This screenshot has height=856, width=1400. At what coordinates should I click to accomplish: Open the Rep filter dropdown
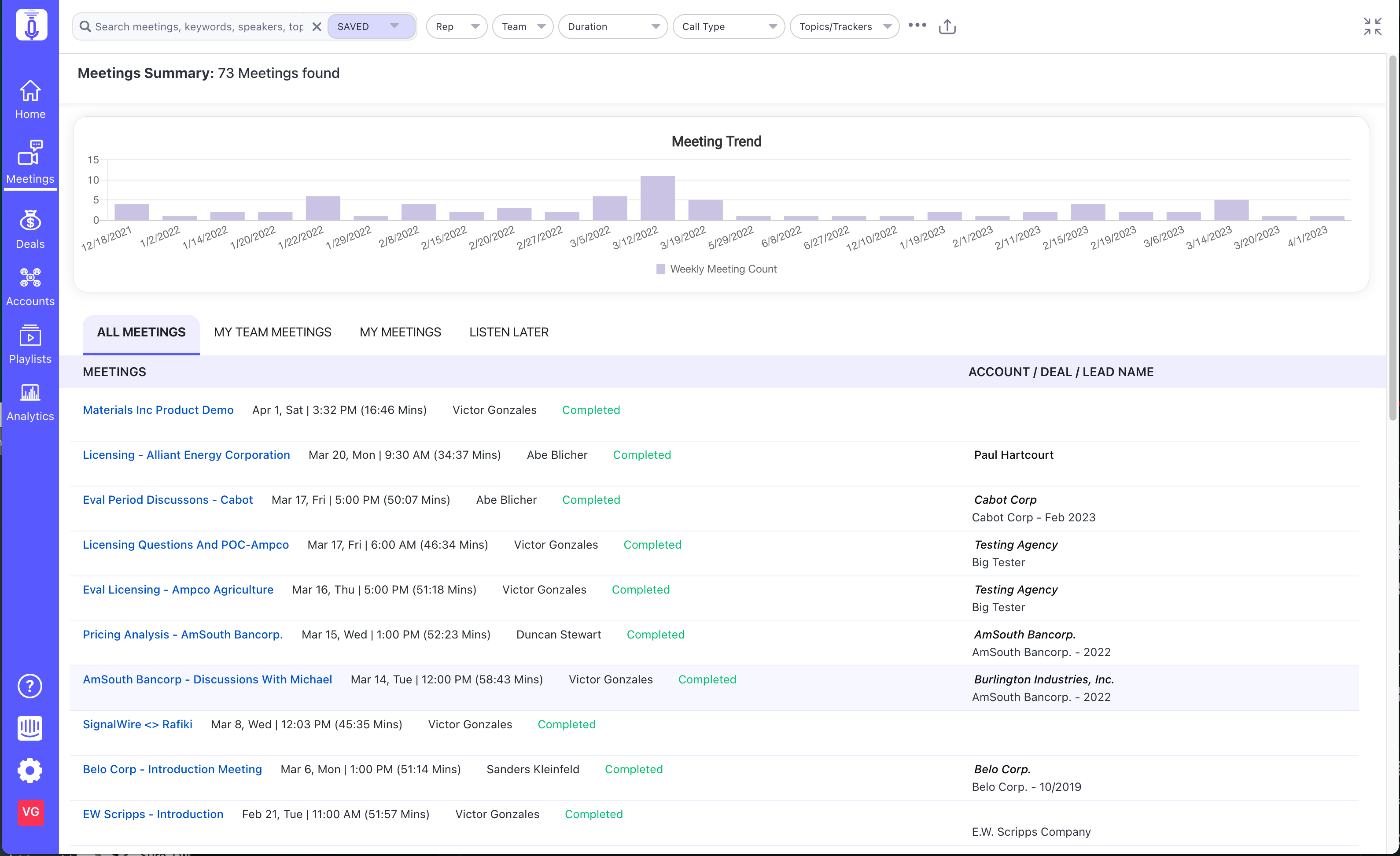coord(456,27)
